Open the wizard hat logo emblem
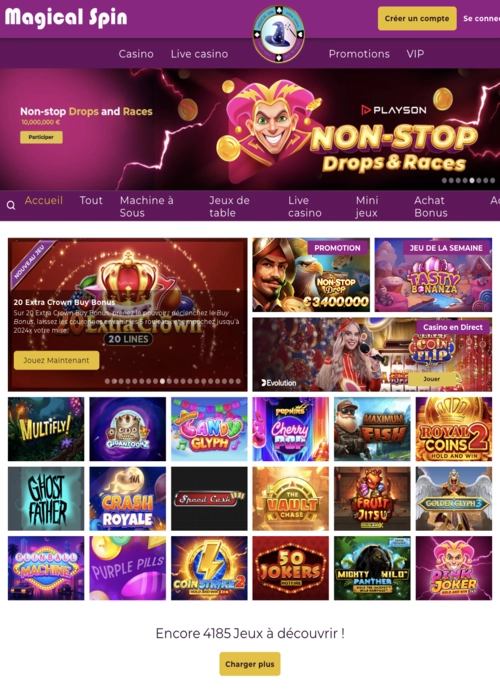Screen dimensions: 500x700 279,34
